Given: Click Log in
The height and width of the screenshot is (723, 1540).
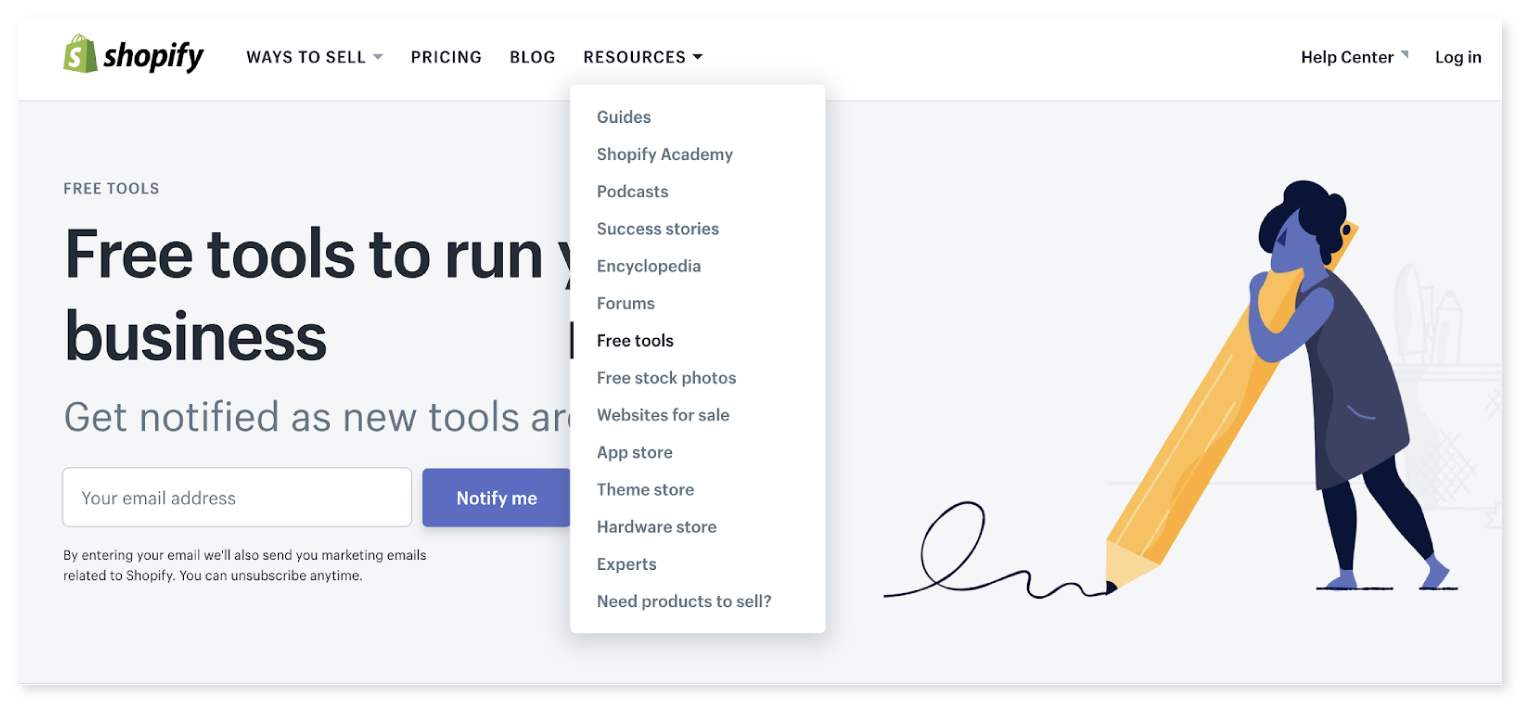Looking at the screenshot, I should (1457, 57).
